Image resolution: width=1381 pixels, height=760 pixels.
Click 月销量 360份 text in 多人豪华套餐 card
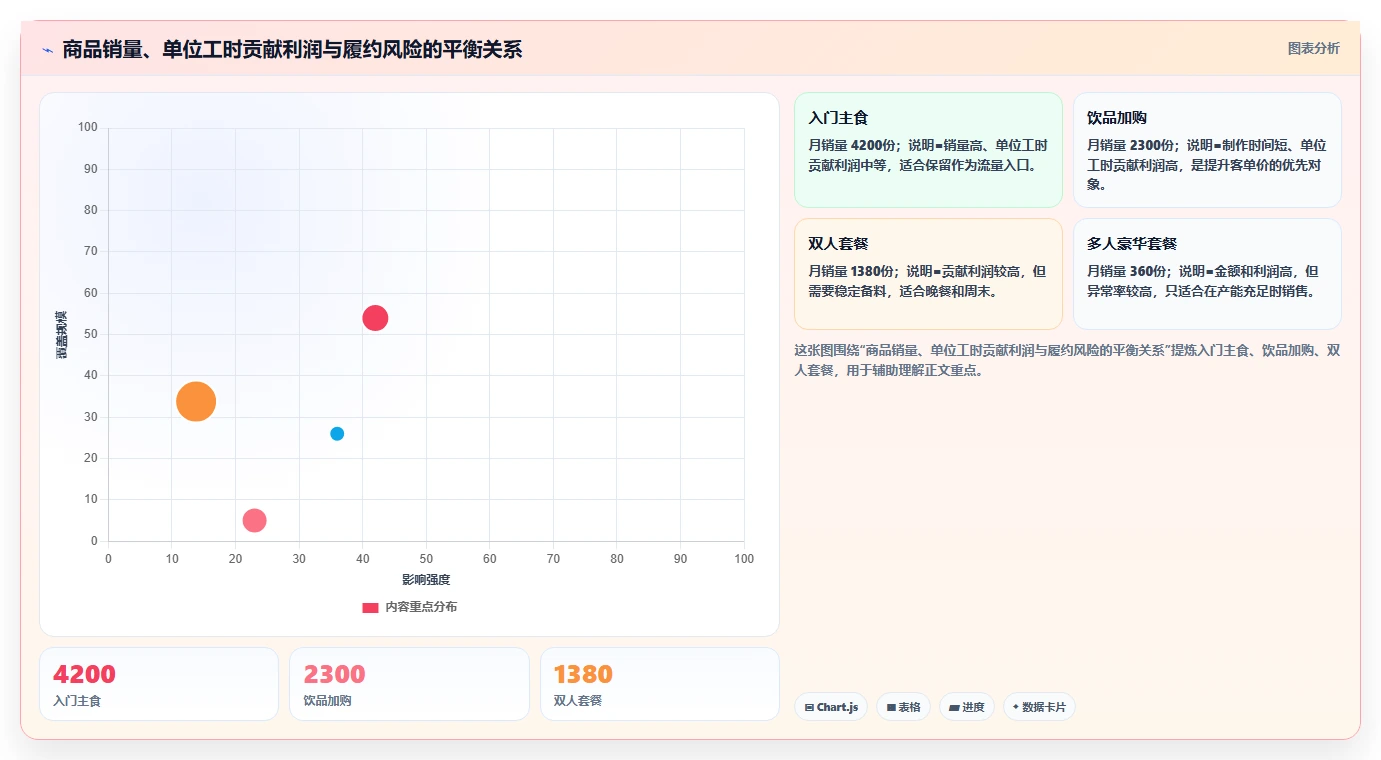pyautogui.click(x=1128, y=271)
